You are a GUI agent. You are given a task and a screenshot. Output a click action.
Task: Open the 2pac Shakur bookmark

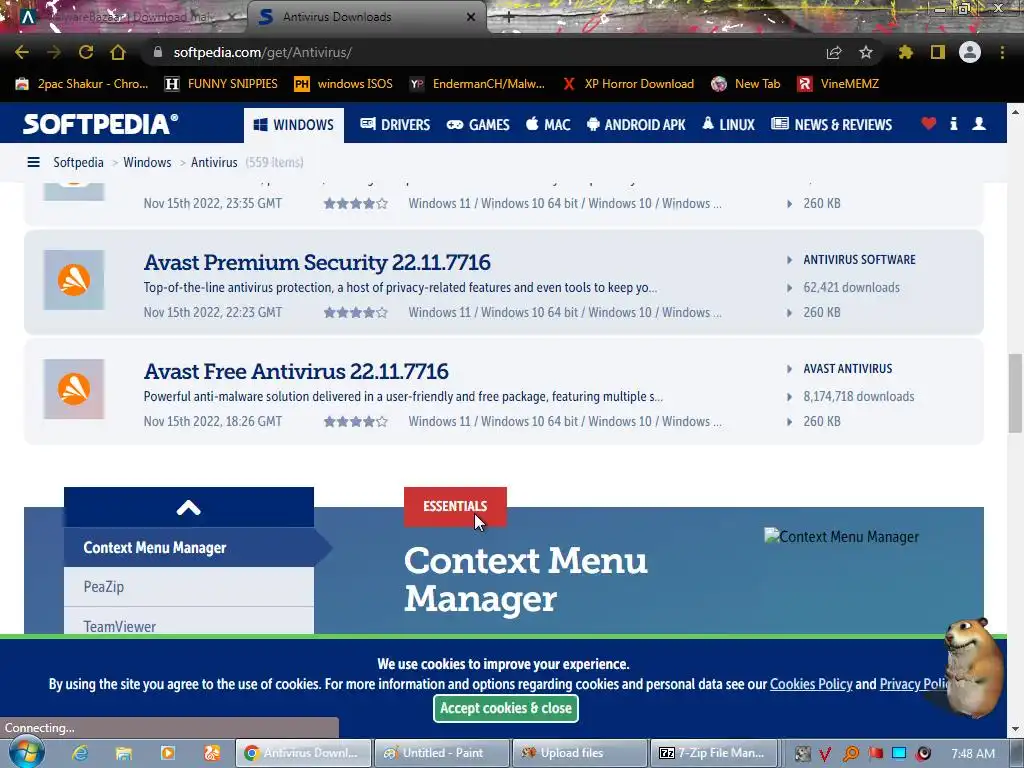82,84
